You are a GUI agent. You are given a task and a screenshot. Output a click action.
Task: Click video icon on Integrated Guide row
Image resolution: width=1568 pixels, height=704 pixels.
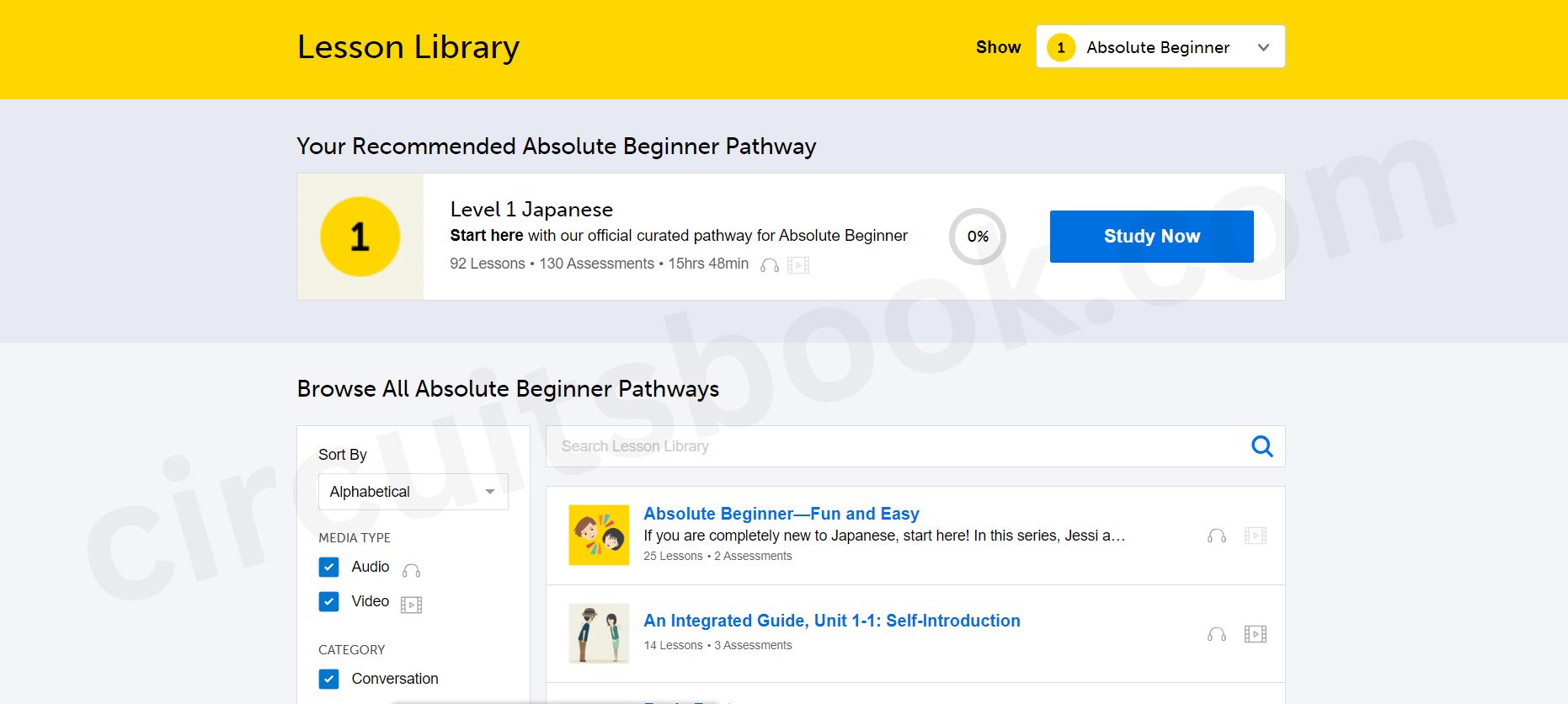[x=1255, y=634]
